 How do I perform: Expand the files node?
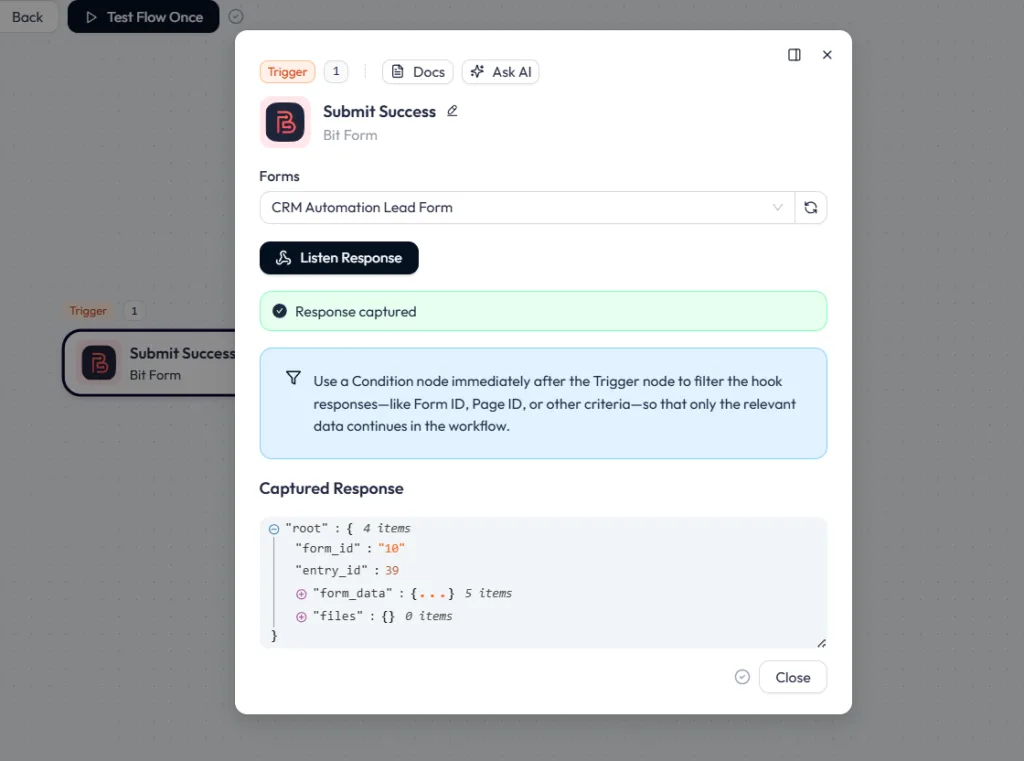301,617
